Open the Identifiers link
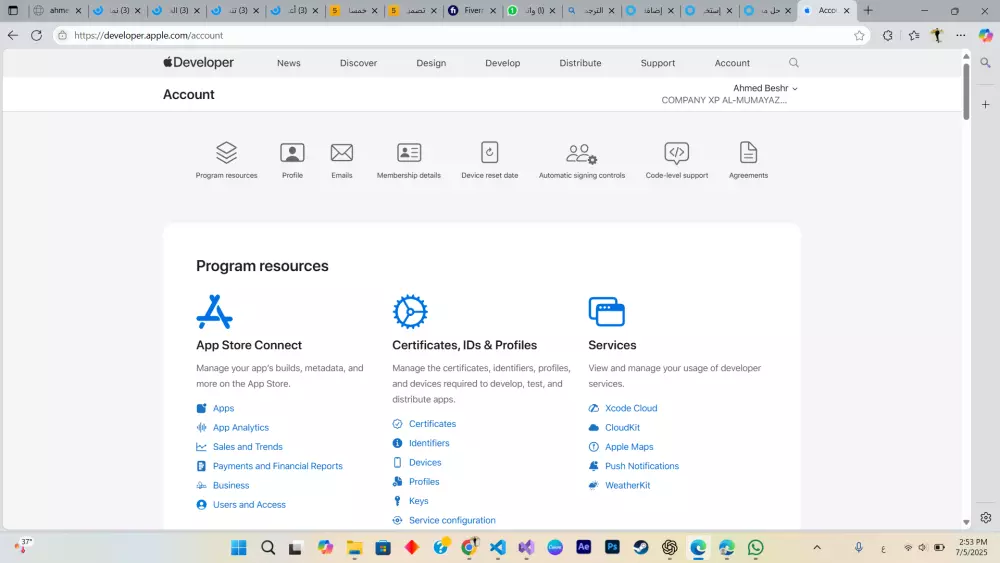 [x=429, y=443]
